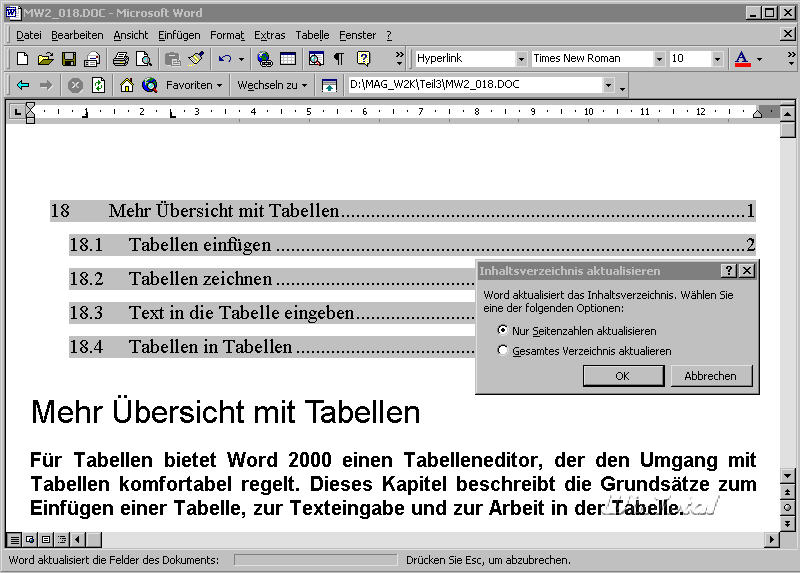Viewport: 800px width, 573px height.
Task: Click the horizontal scrollbar right arrow
Action: [771, 539]
